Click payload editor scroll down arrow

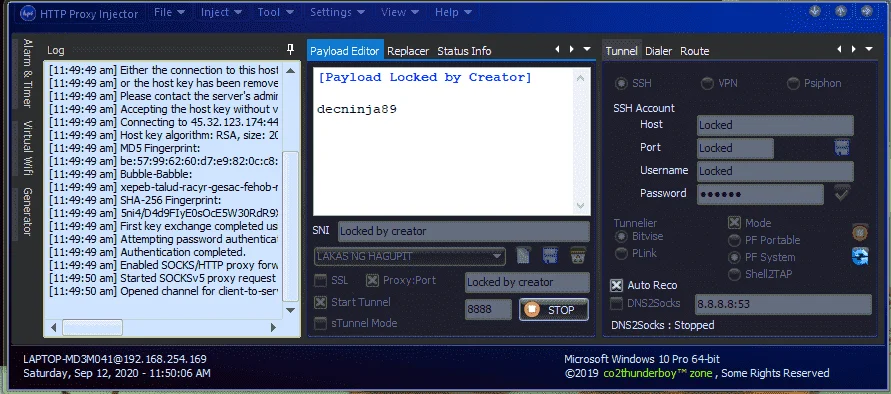tap(580, 205)
